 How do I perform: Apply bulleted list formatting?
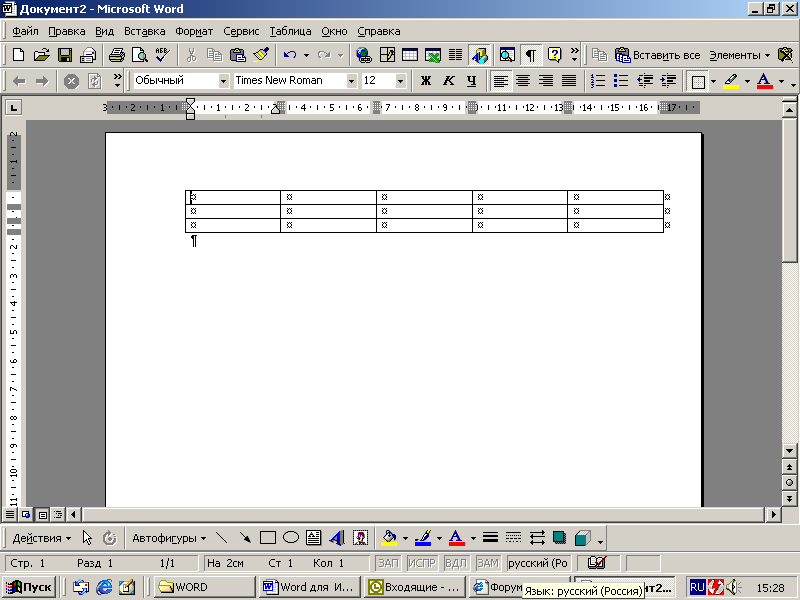620,81
